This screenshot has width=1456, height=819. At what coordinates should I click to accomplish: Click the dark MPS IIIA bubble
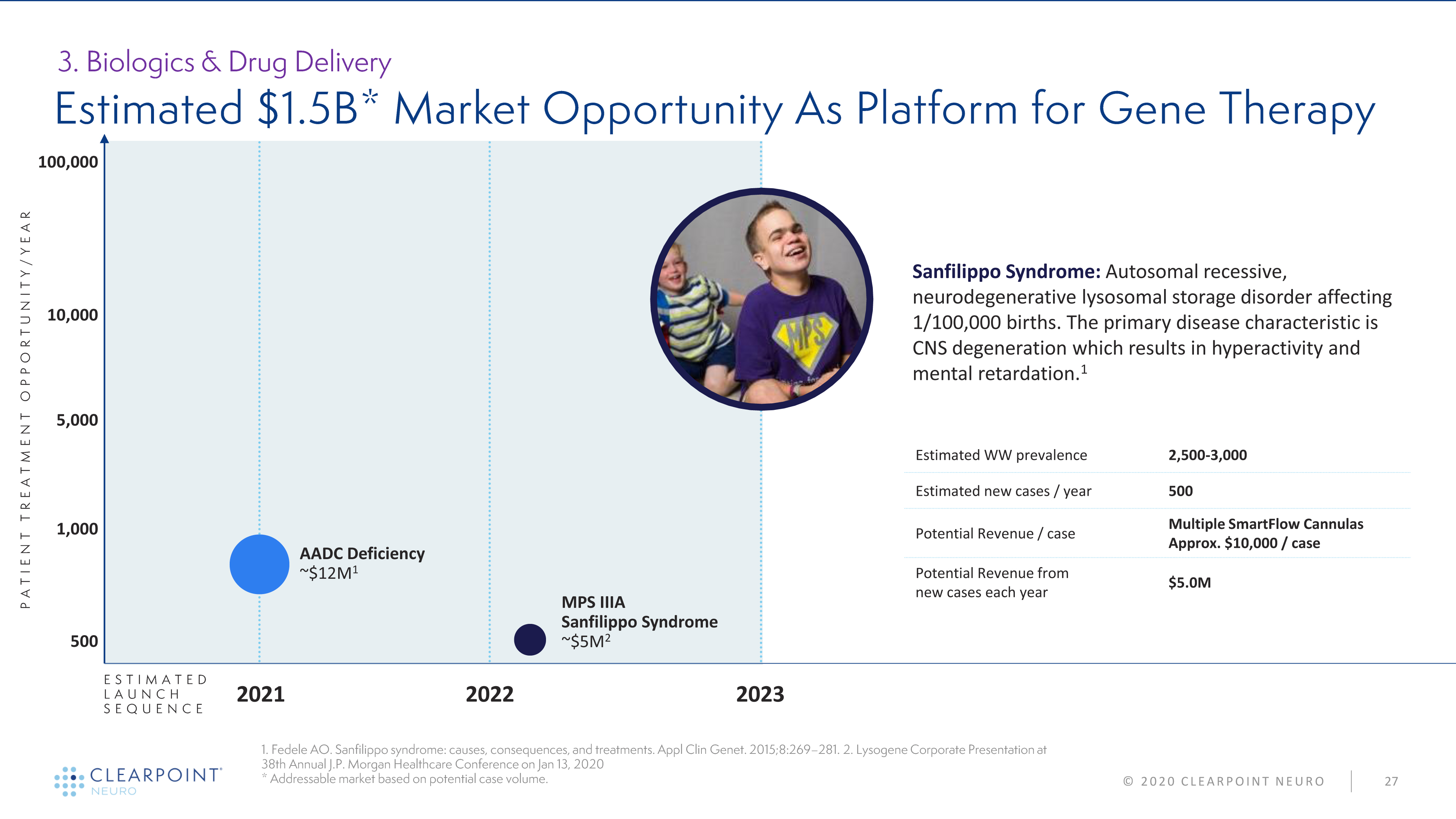(530, 639)
